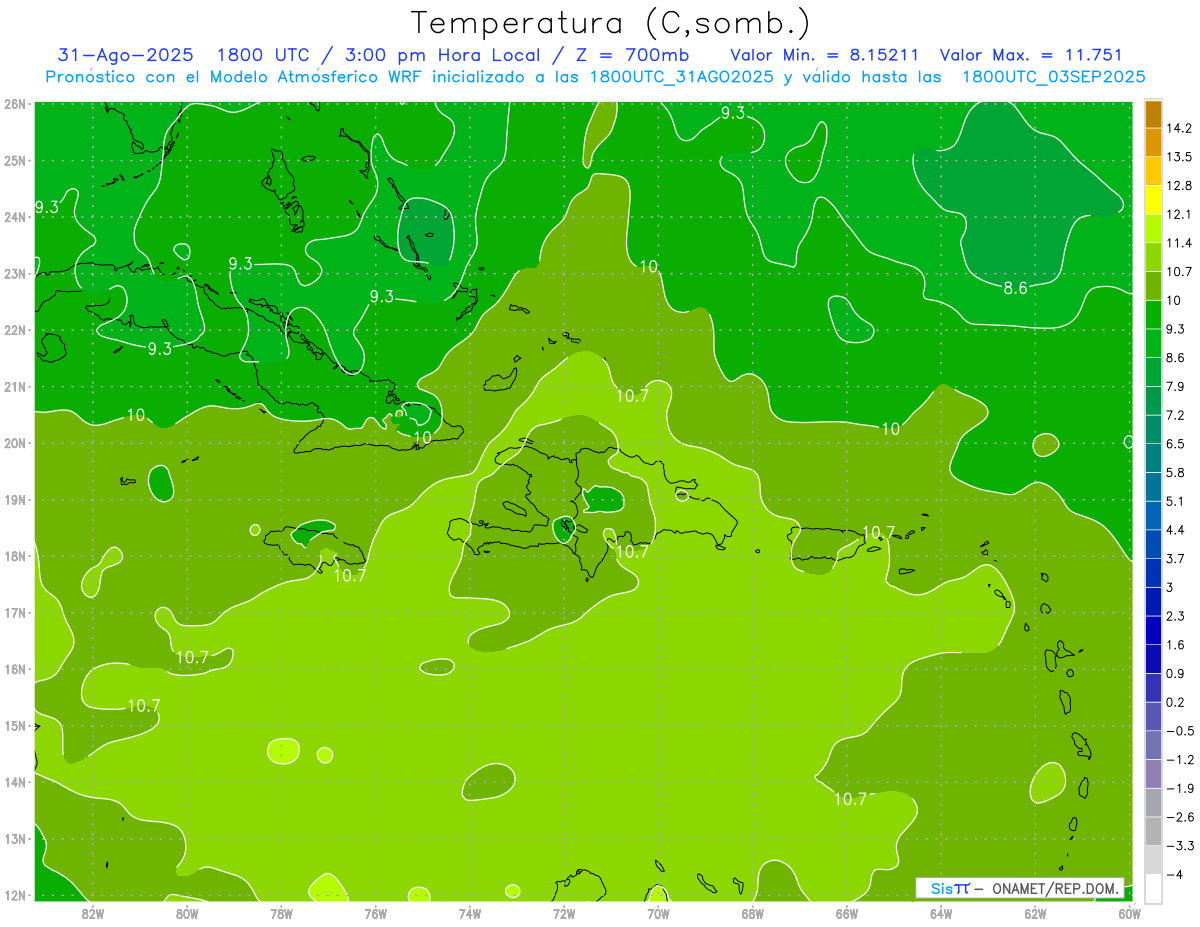The height and width of the screenshot is (927, 1200).
Task: Click the purple swatch between -1.2 and -1.9
Action: tap(1153, 773)
